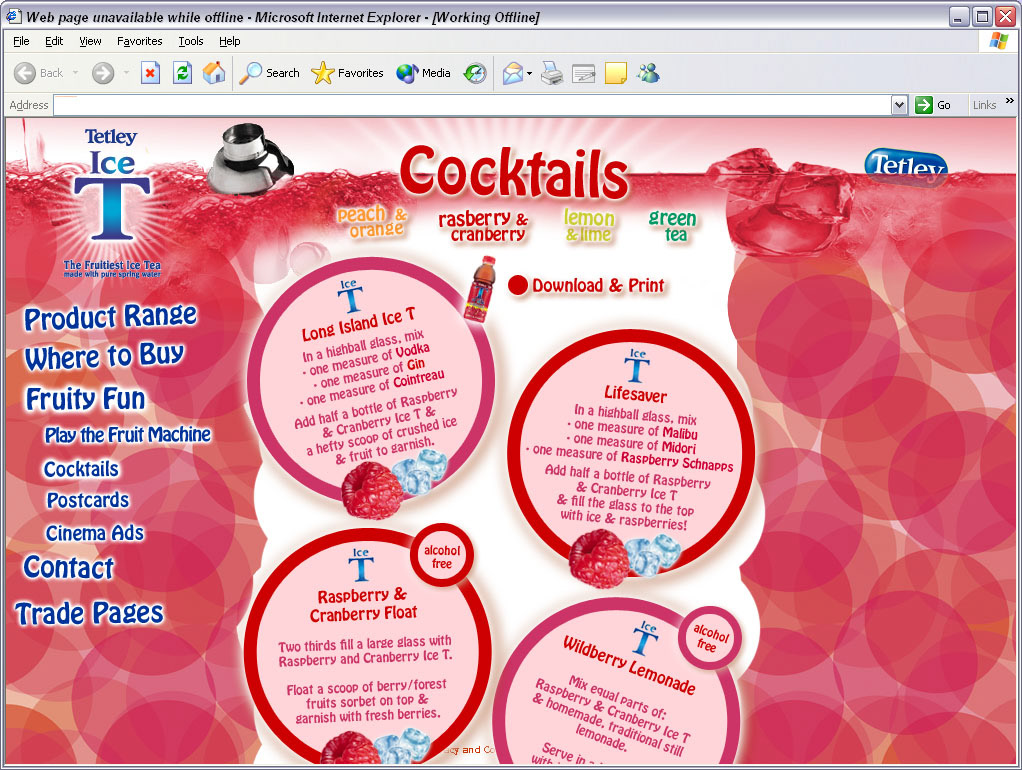The image size is (1022, 770).
Task: Click the Lifesaver recipe title
Action: pos(635,394)
